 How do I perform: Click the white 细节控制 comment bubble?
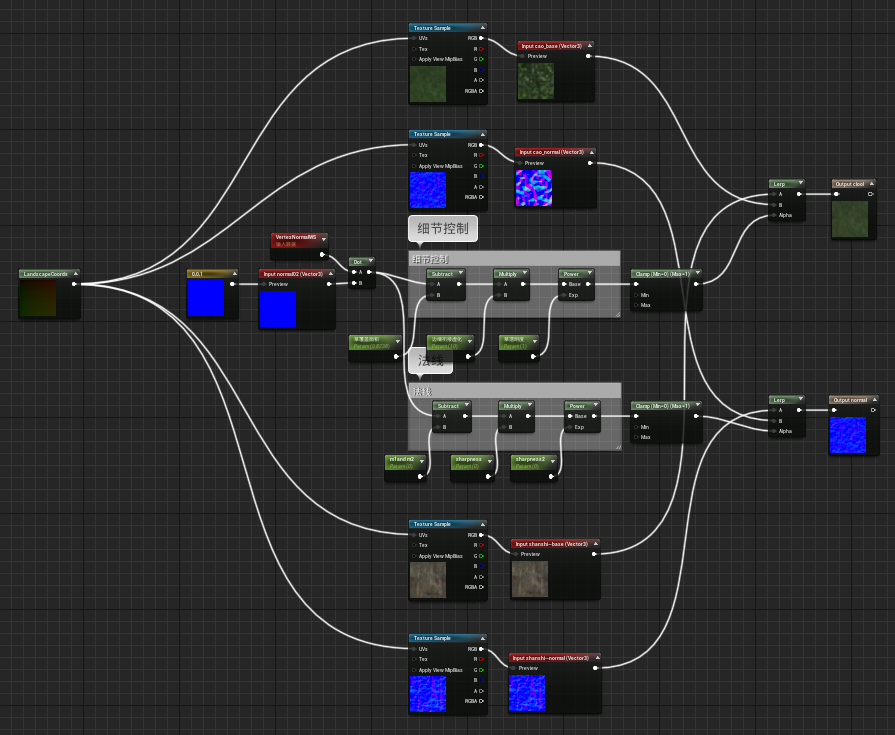(443, 229)
